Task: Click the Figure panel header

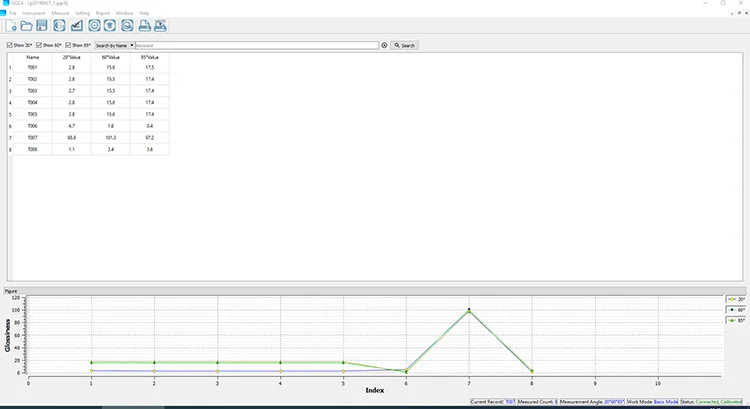Action: (375, 291)
